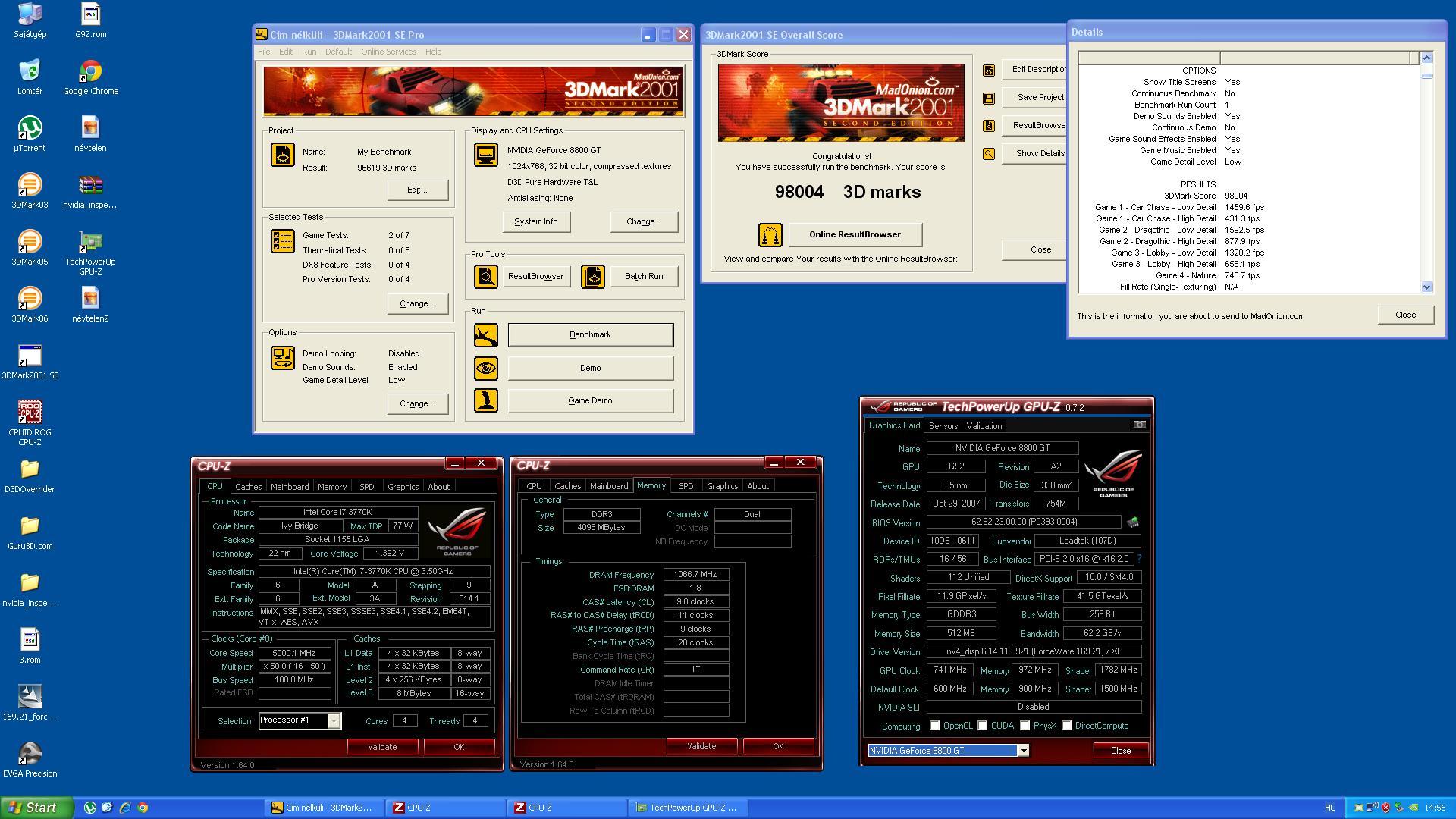1456x819 pixels.
Task: Open the Online Services menu
Action: click(x=388, y=52)
